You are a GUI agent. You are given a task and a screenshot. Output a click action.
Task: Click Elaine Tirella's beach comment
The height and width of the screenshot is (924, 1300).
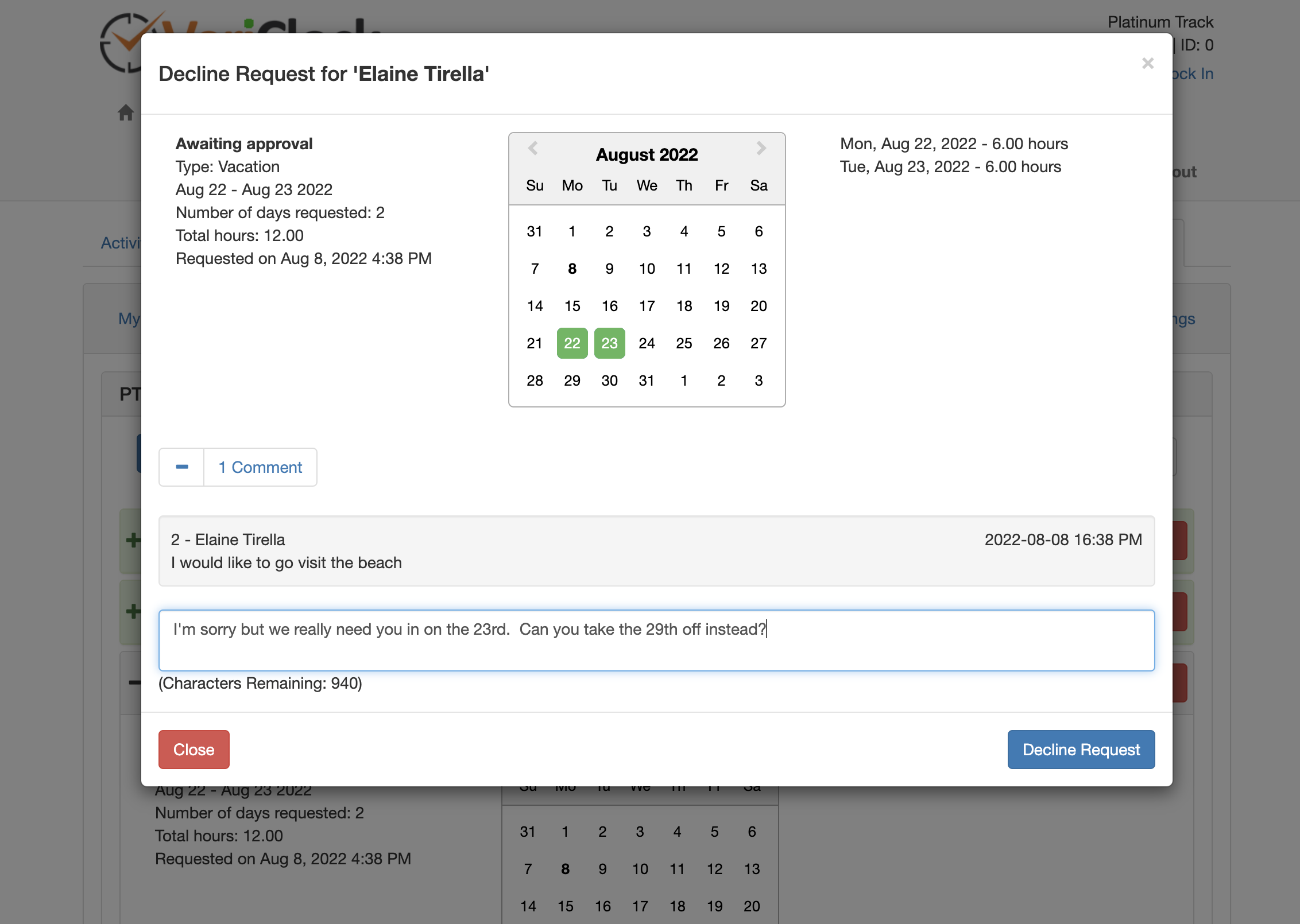point(286,562)
